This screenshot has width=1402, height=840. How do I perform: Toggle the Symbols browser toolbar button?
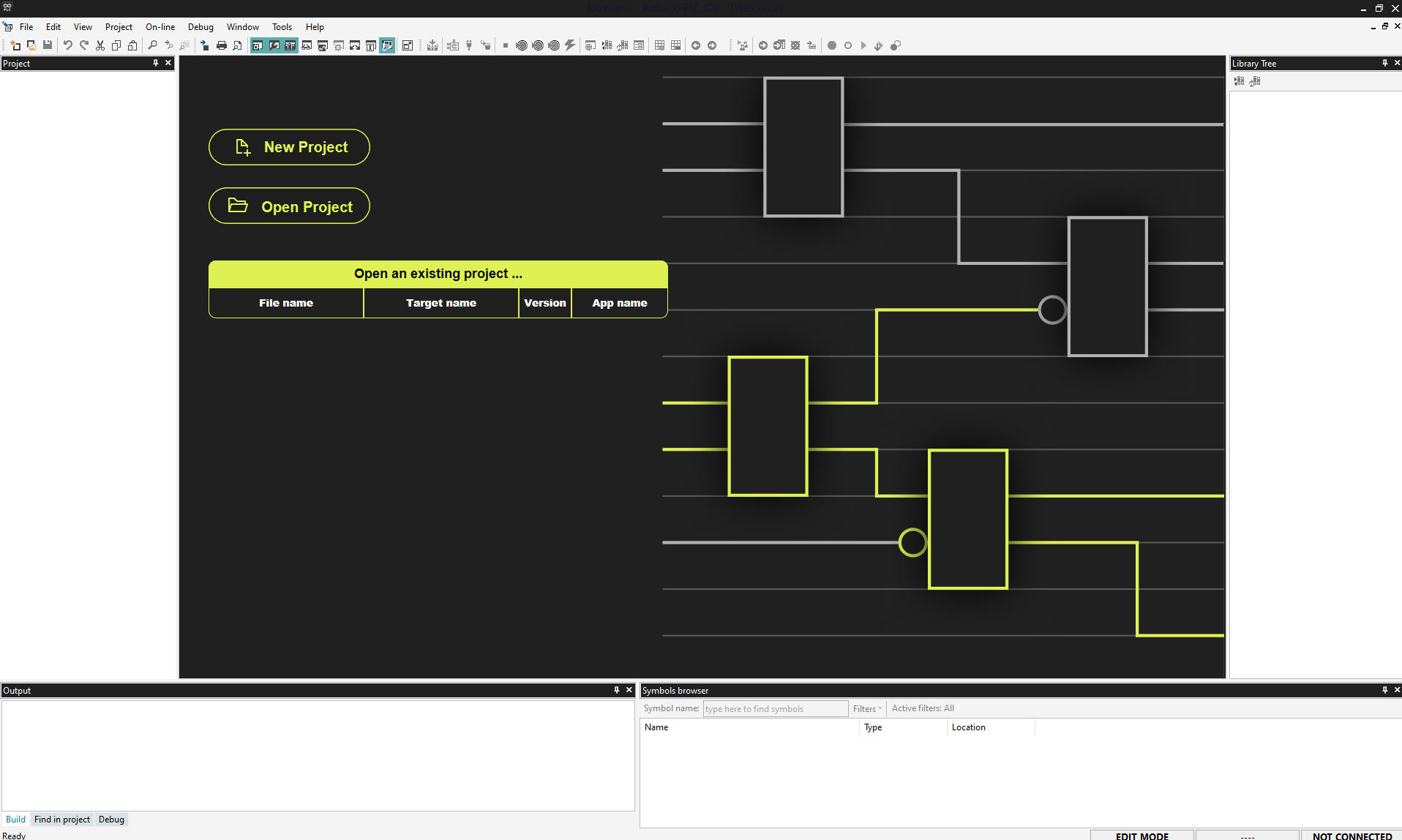click(387, 45)
